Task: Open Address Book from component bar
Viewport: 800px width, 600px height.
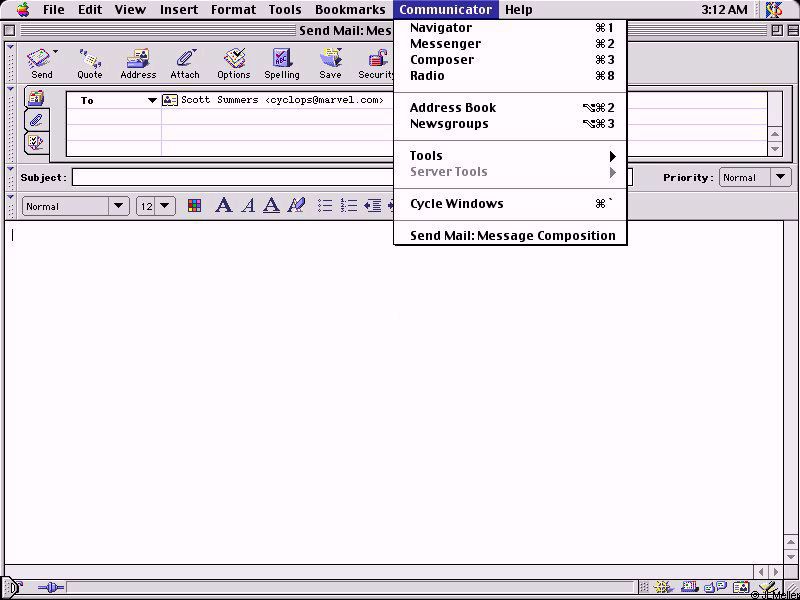Action: click(x=741, y=587)
